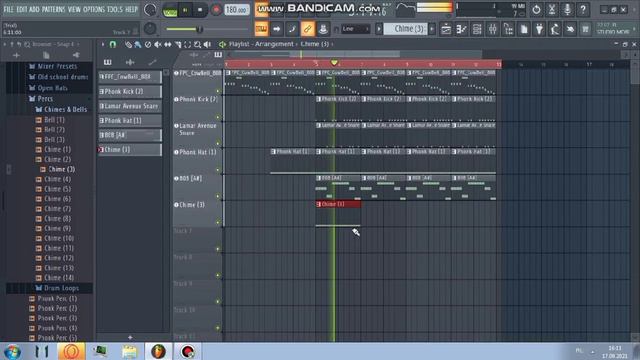
Task: Open the HELP menu
Action: click(x=131, y=9)
